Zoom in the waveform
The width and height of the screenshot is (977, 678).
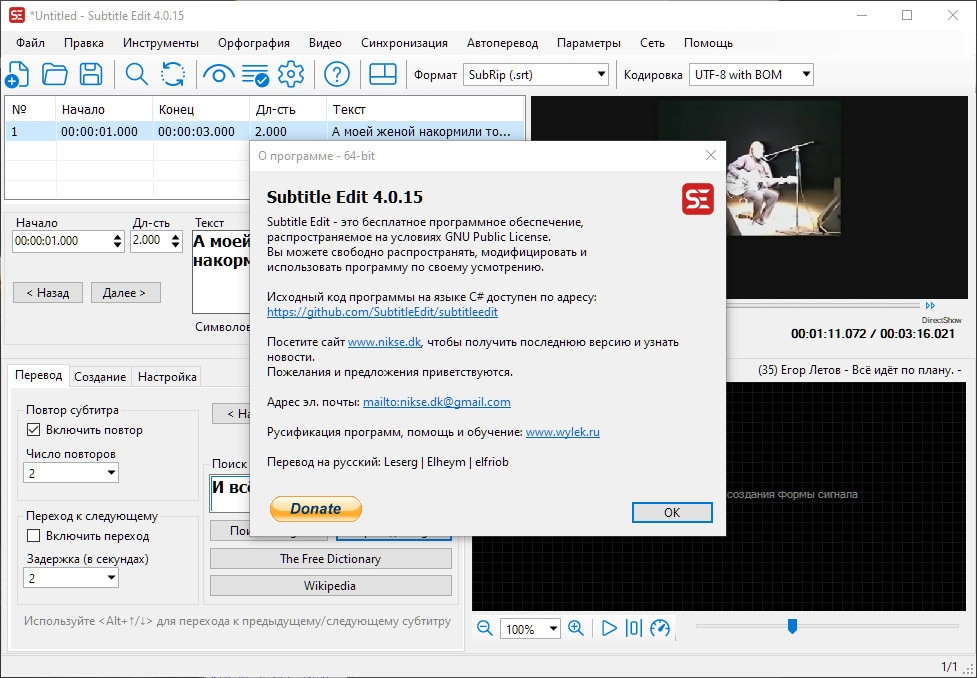[x=576, y=628]
